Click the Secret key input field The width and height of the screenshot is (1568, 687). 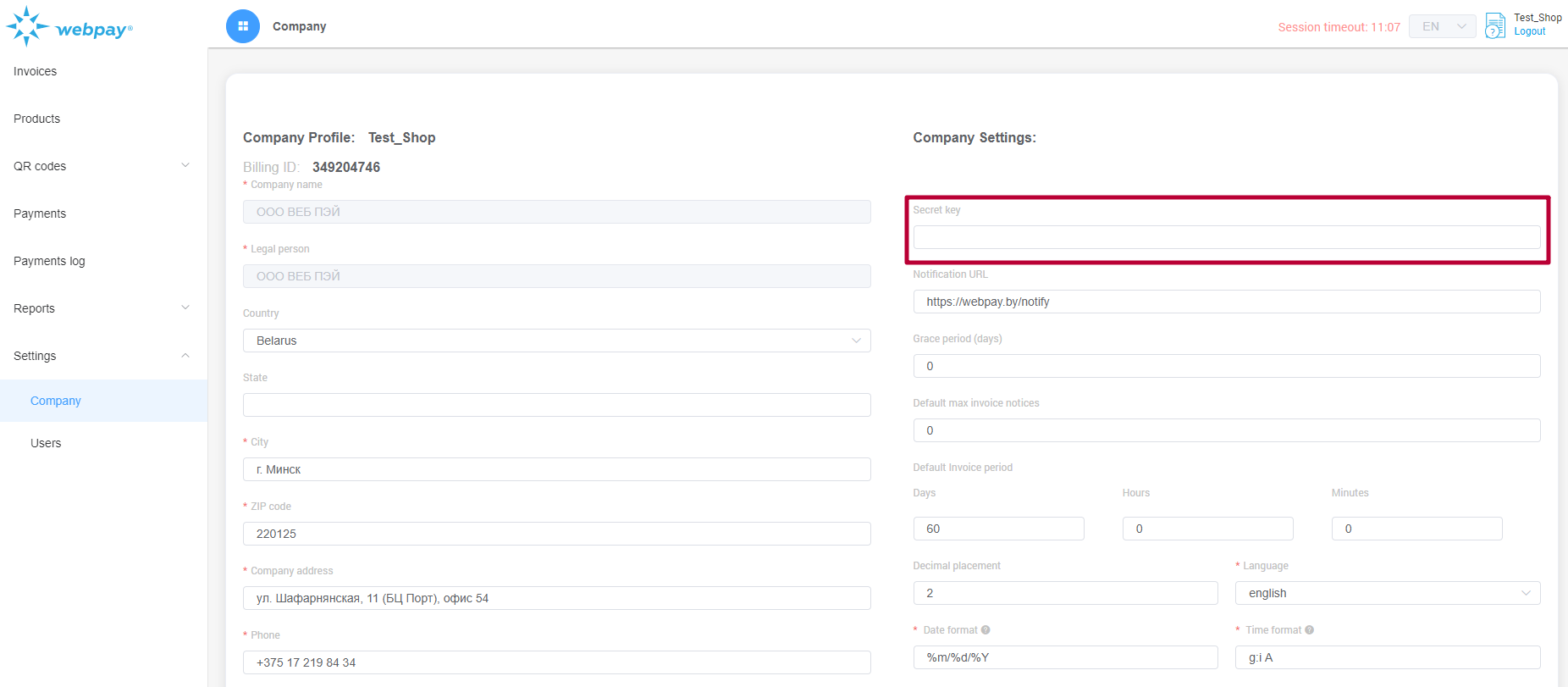pos(1226,237)
